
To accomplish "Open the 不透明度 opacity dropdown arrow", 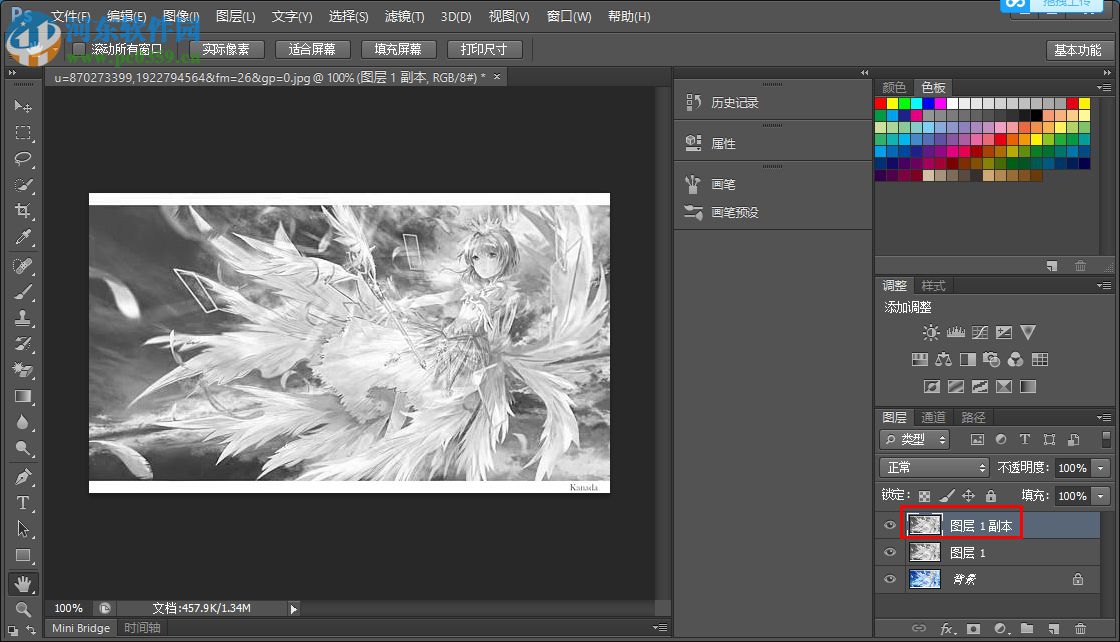I will 1101,468.
